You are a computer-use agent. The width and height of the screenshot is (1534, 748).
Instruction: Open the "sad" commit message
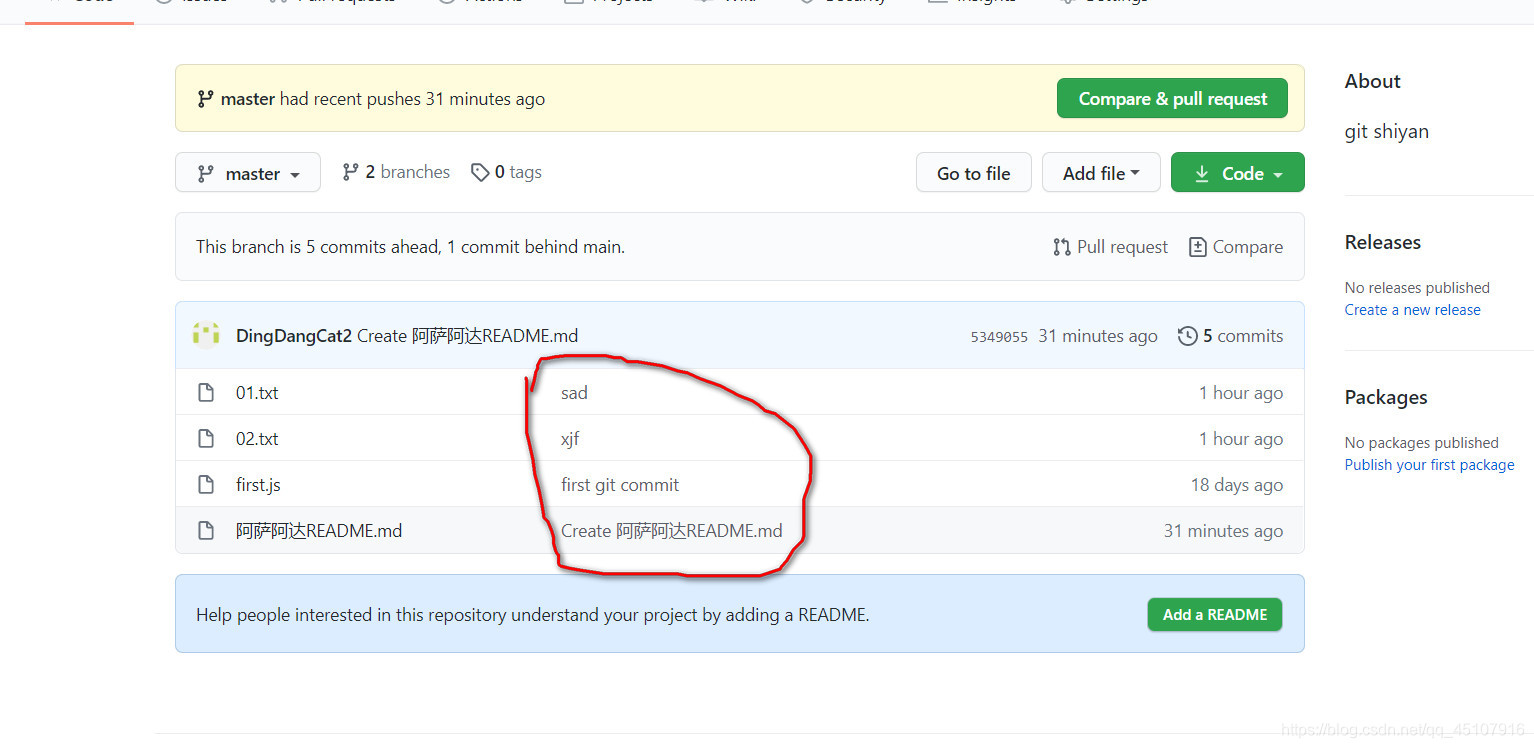coord(574,393)
